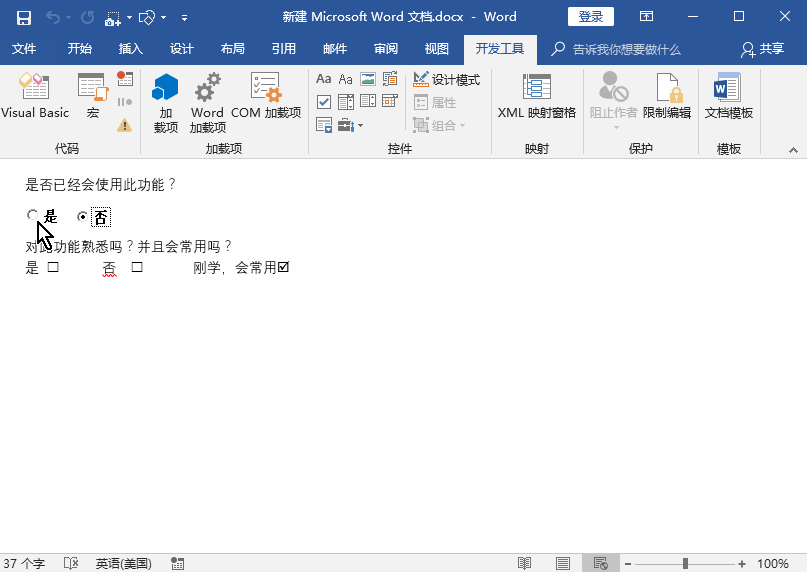Check the box next to 否
Image resolution: width=807 pixels, height=572 pixels.
[x=137, y=268]
